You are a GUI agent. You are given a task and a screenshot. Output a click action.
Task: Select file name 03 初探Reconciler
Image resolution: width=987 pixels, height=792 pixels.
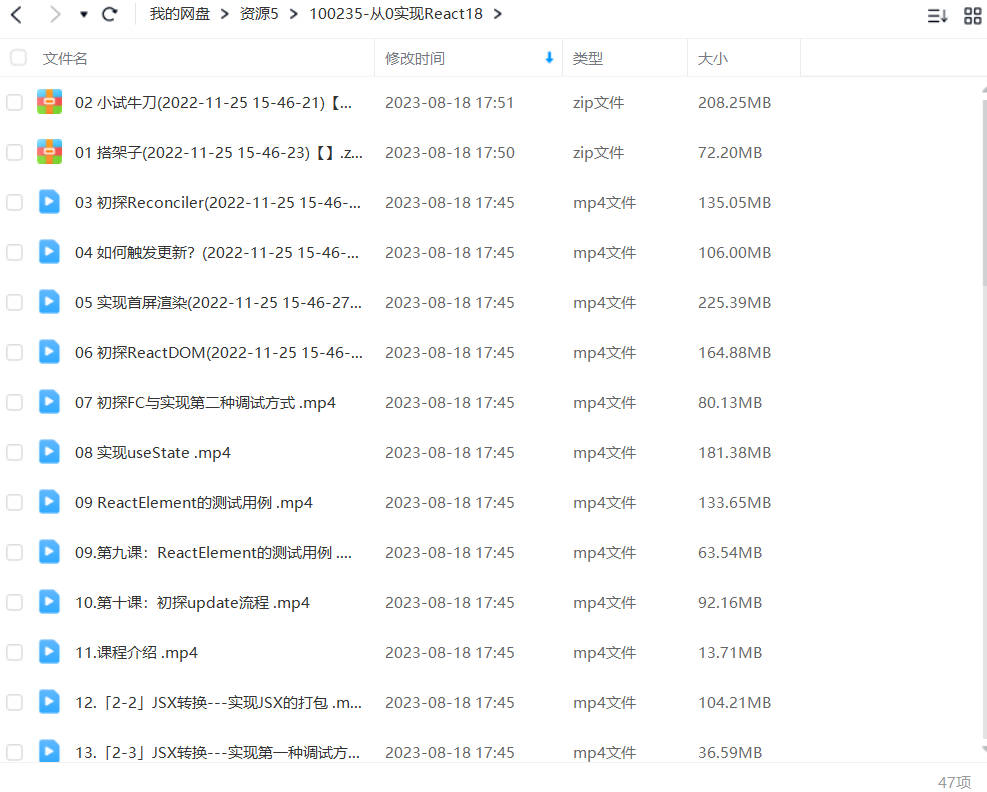(x=218, y=203)
